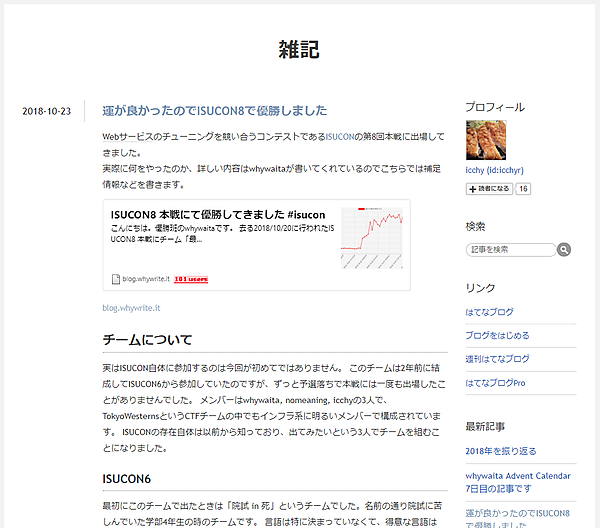The image size is (600, 528).
Task: Focus the 記事を検索 search field
Action: [510, 250]
